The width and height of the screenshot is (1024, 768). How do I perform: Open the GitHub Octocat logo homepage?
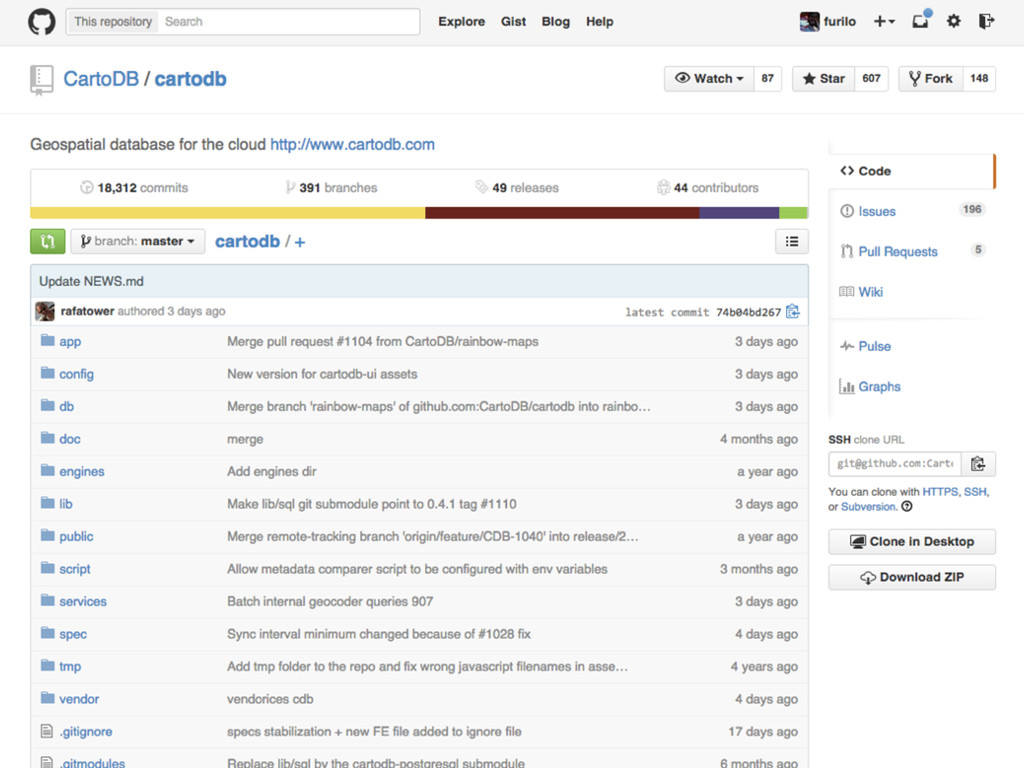point(42,22)
